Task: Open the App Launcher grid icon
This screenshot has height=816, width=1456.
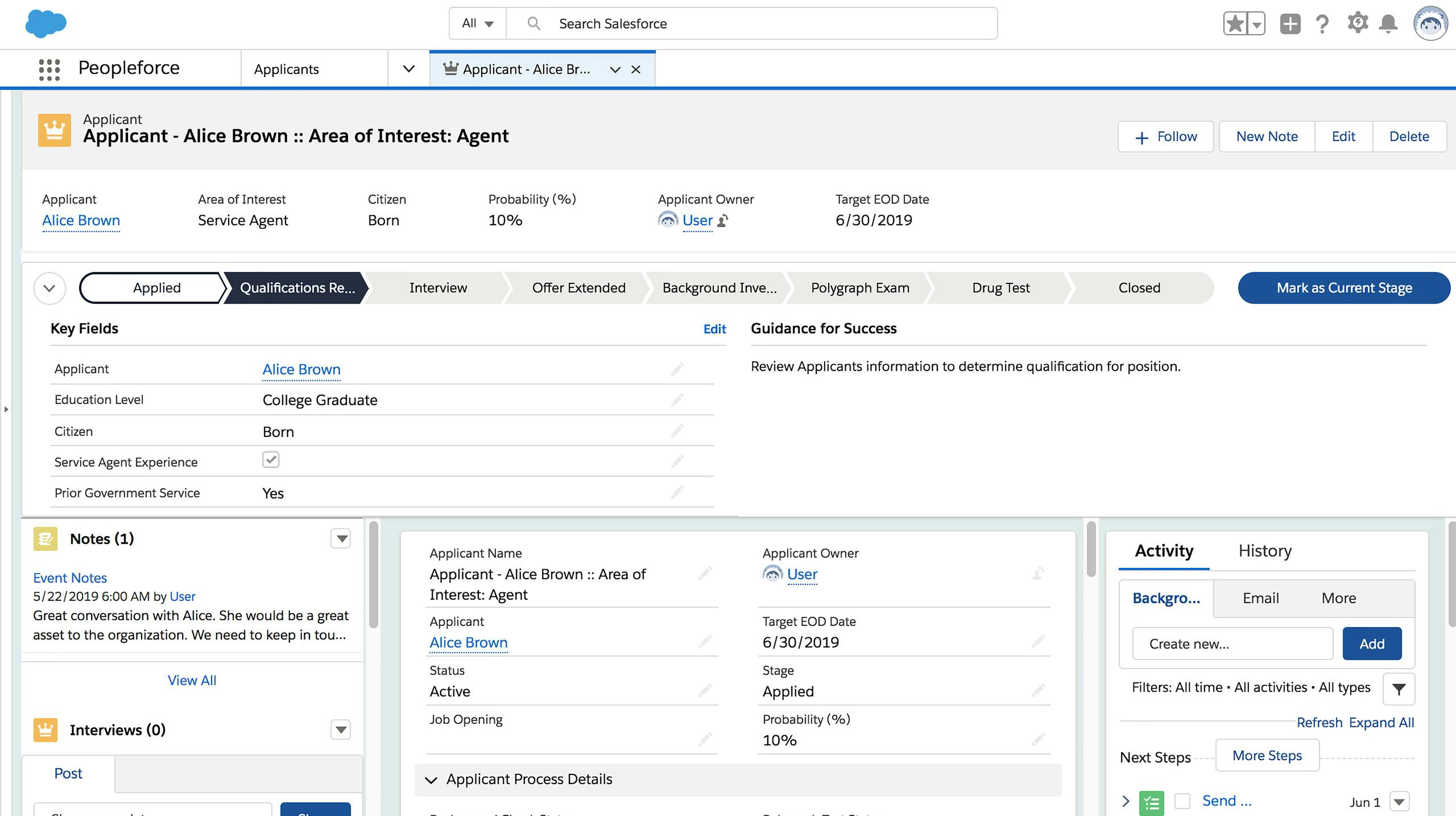Action: point(49,69)
